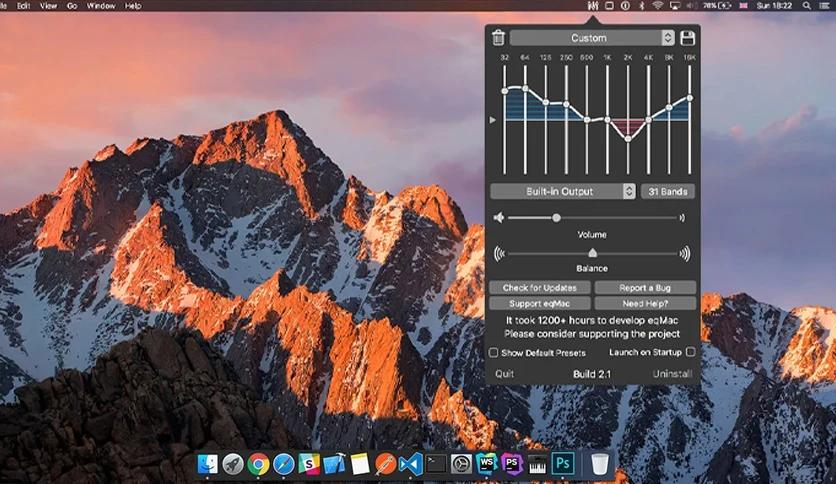Enable the Launch on Startup checkbox
This screenshot has height=484, width=836.
coord(690,352)
